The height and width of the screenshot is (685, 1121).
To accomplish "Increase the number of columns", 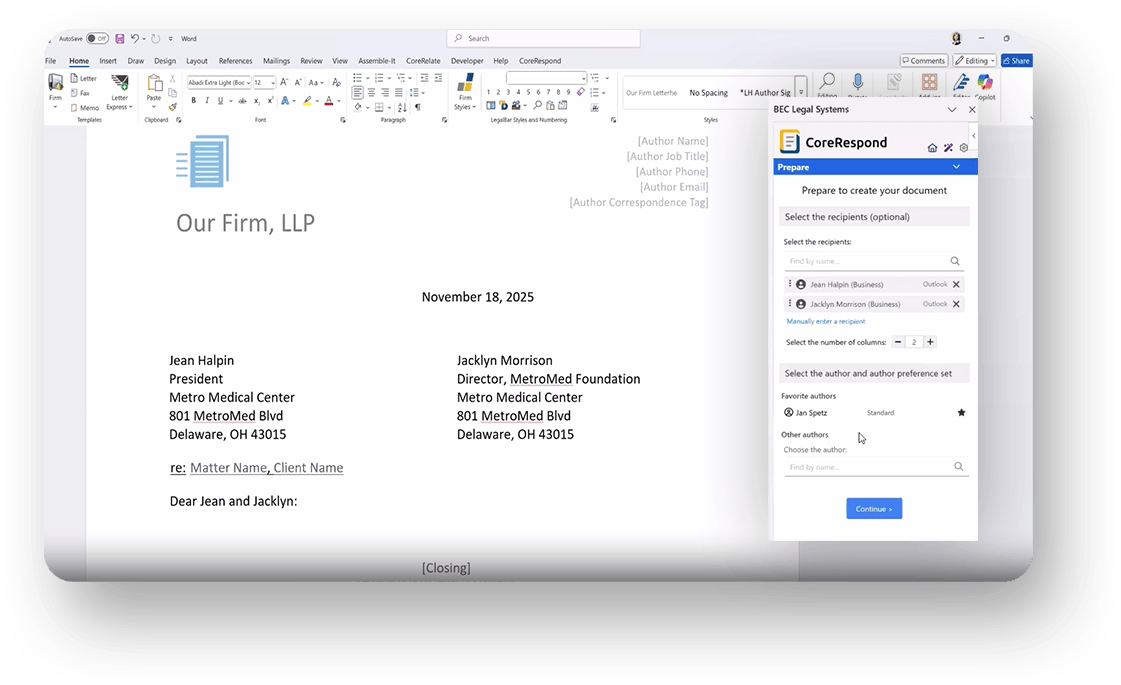I will 930,342.
